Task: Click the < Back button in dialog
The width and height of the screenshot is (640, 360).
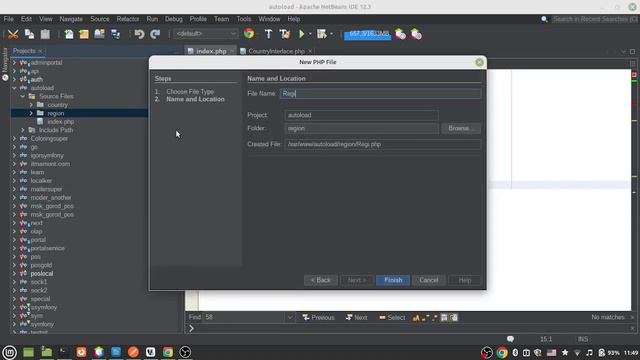Action: tap(321, 280)
